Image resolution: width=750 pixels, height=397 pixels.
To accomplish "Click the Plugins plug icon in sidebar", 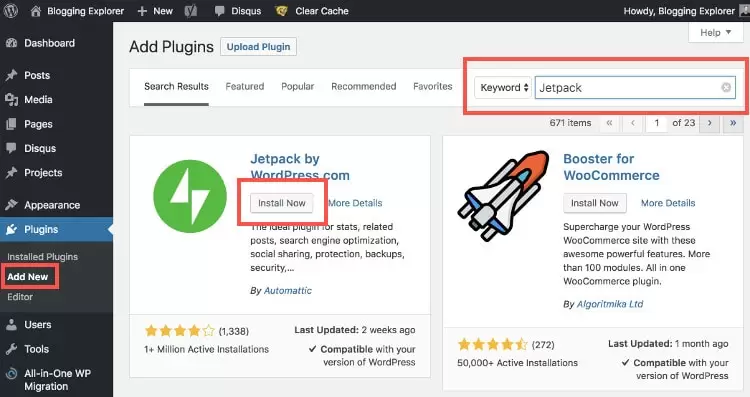I will (x=11, y=230).
